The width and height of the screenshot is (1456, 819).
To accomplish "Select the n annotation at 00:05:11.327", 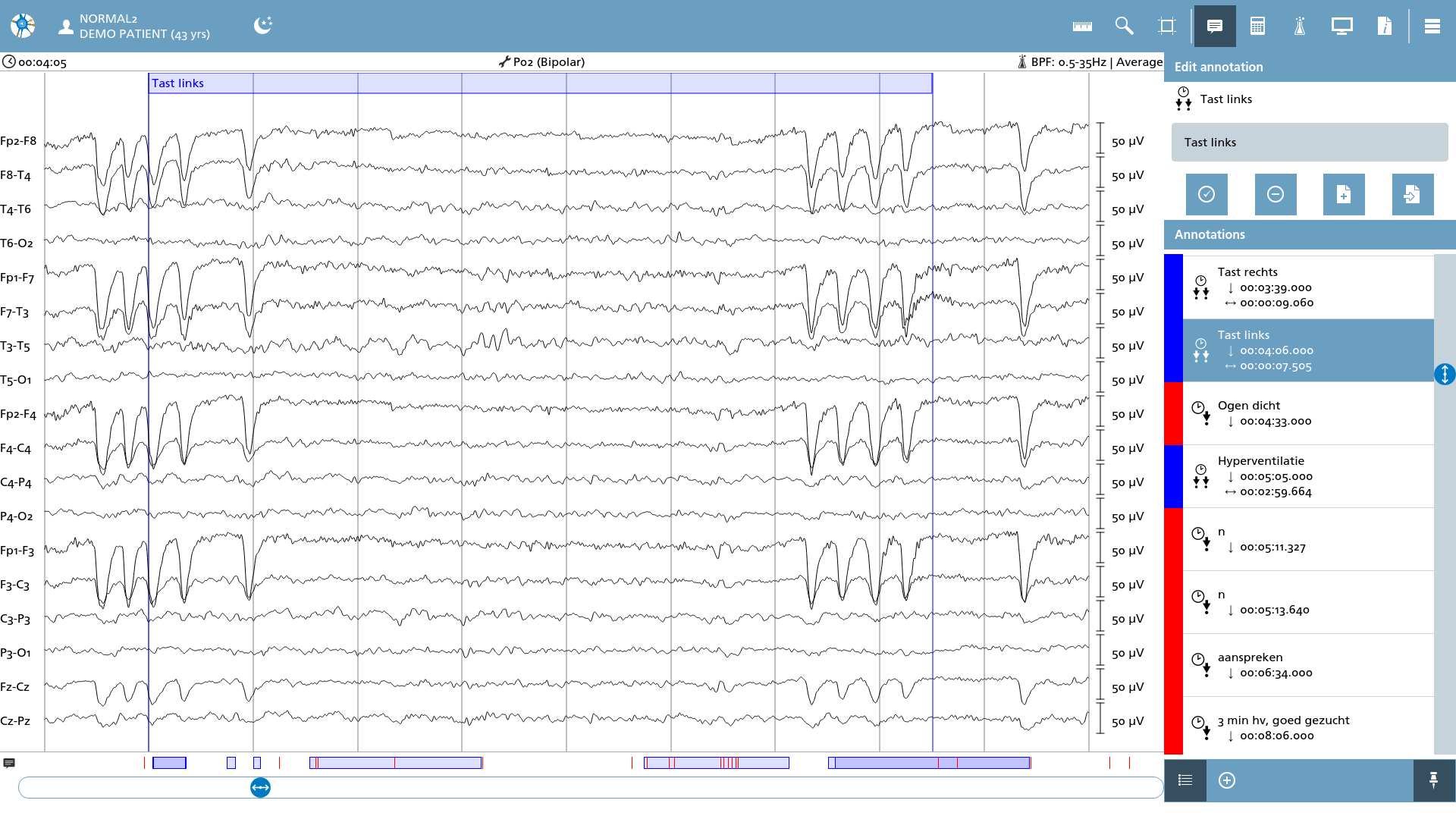I will (1308, 539).
